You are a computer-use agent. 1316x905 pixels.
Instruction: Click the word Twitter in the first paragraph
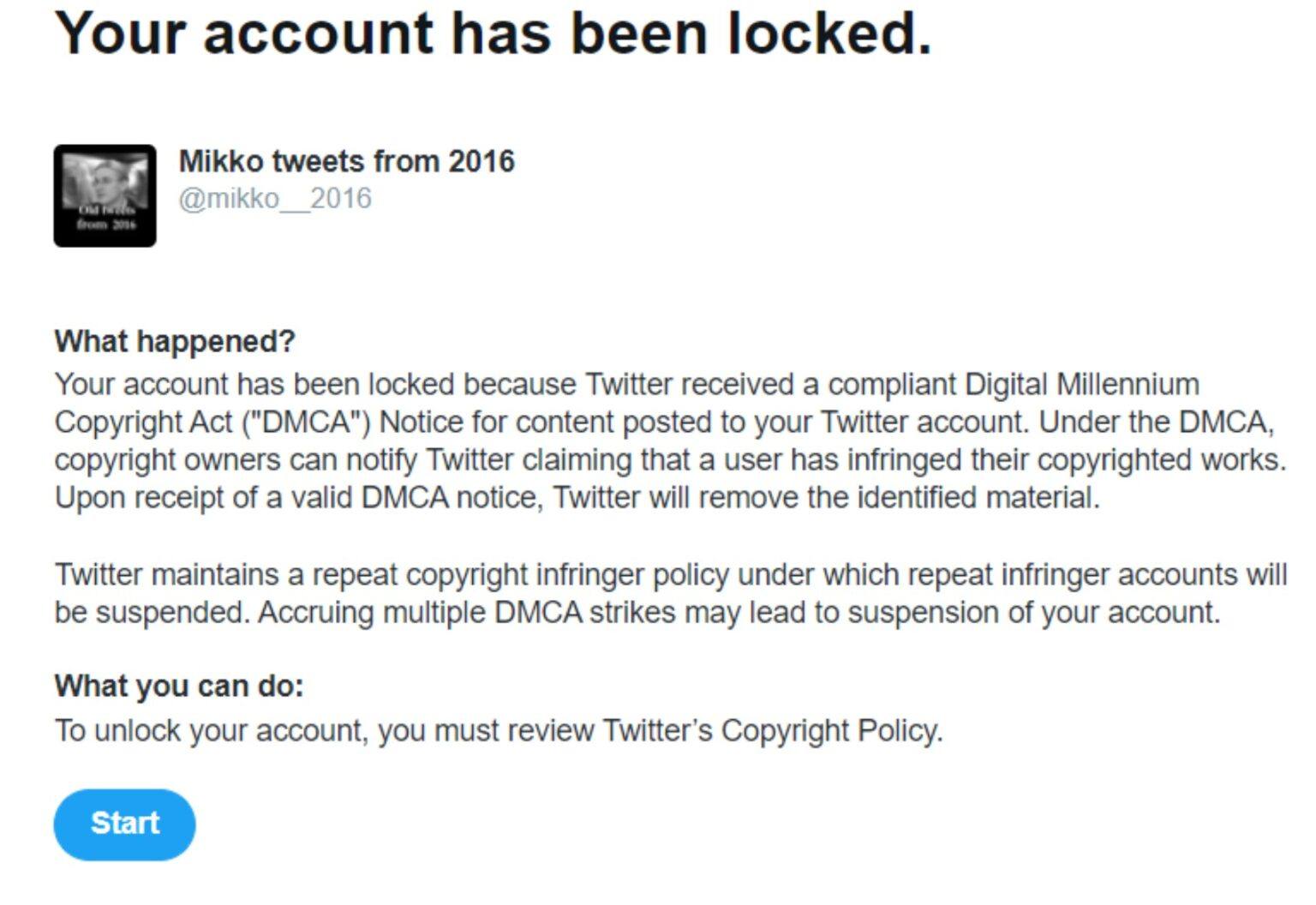[x=630, y=384]
